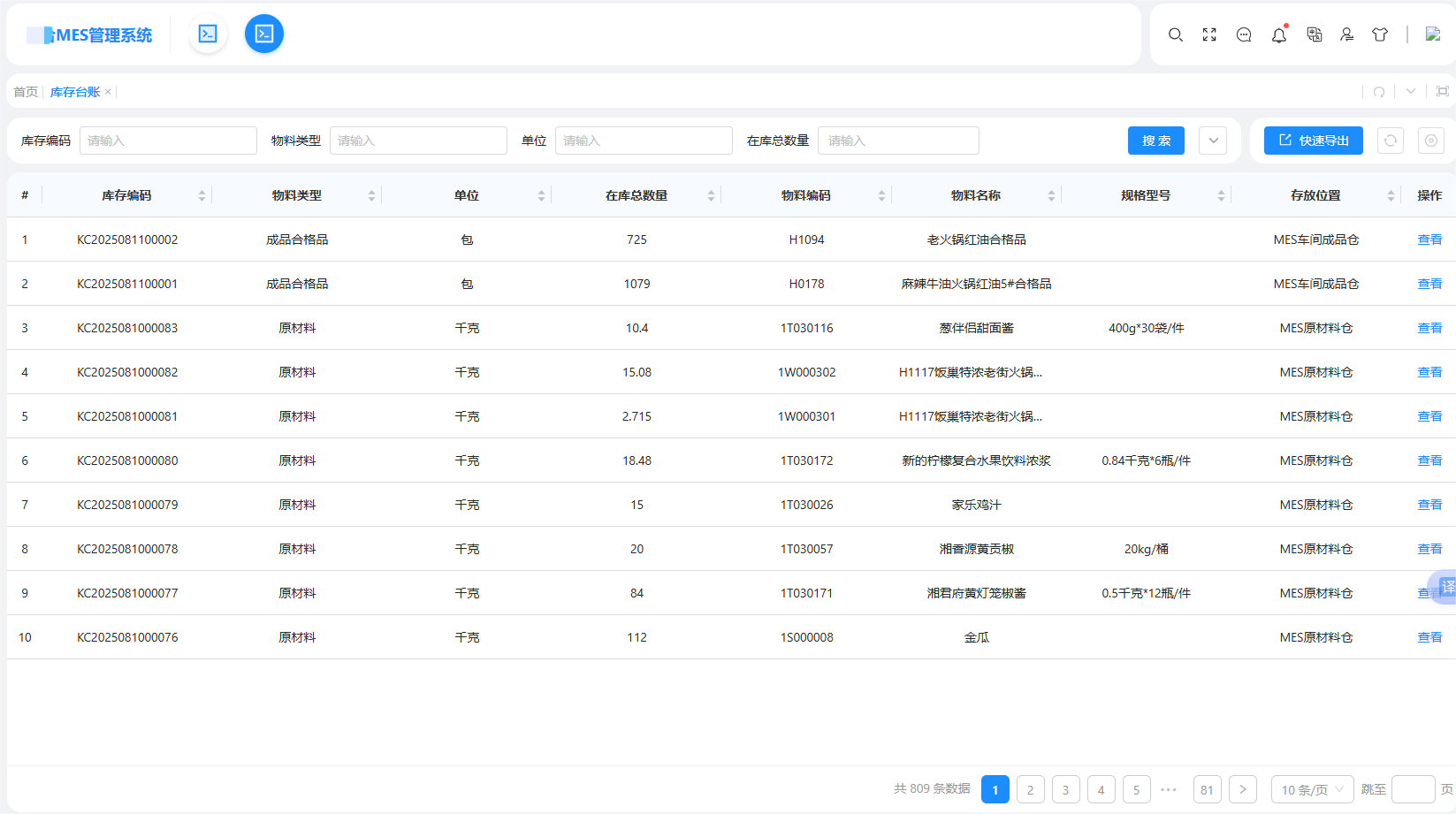Click pagination ellipsis to skip pages
The image size is (1456, 814).
point(1169,789)
